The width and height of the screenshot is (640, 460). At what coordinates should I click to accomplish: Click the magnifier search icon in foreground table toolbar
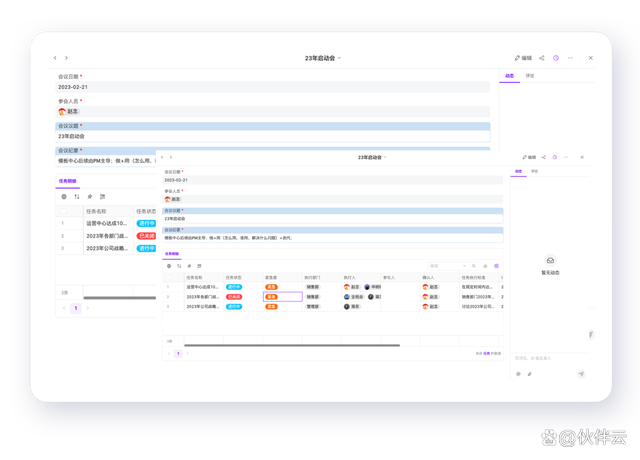474,266
